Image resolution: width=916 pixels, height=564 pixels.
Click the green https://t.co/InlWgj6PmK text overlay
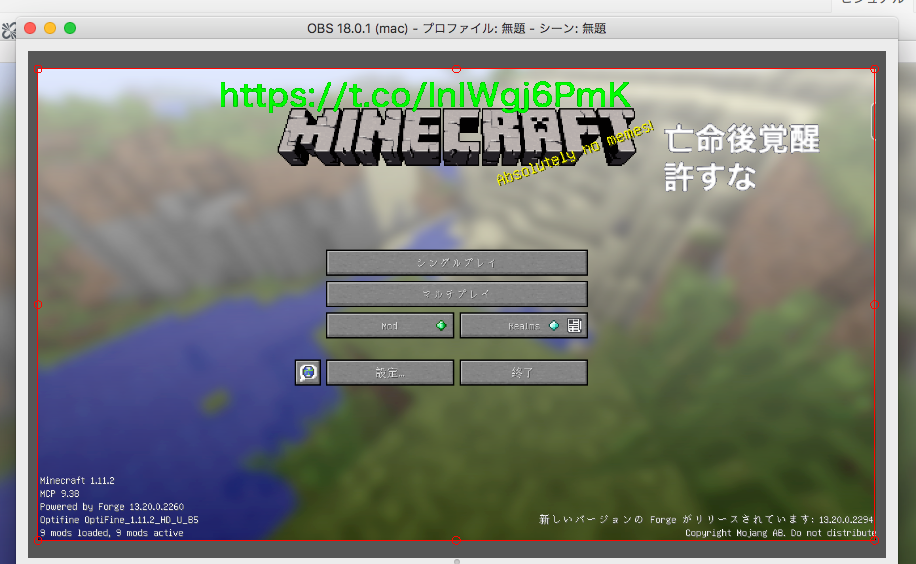click(x=425, y=95)
